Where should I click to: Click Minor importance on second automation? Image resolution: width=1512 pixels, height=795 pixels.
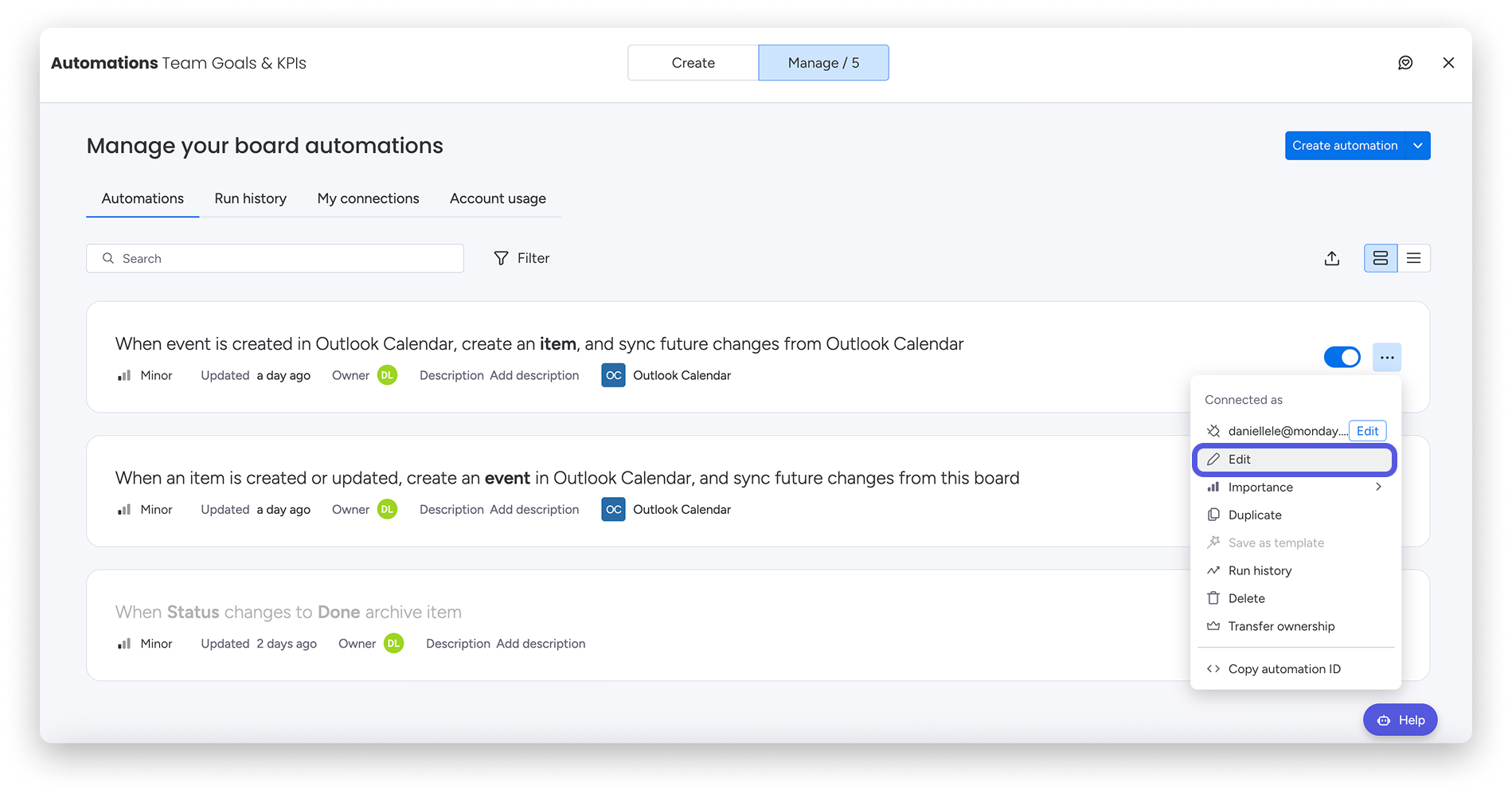click(x=156, y=509)
